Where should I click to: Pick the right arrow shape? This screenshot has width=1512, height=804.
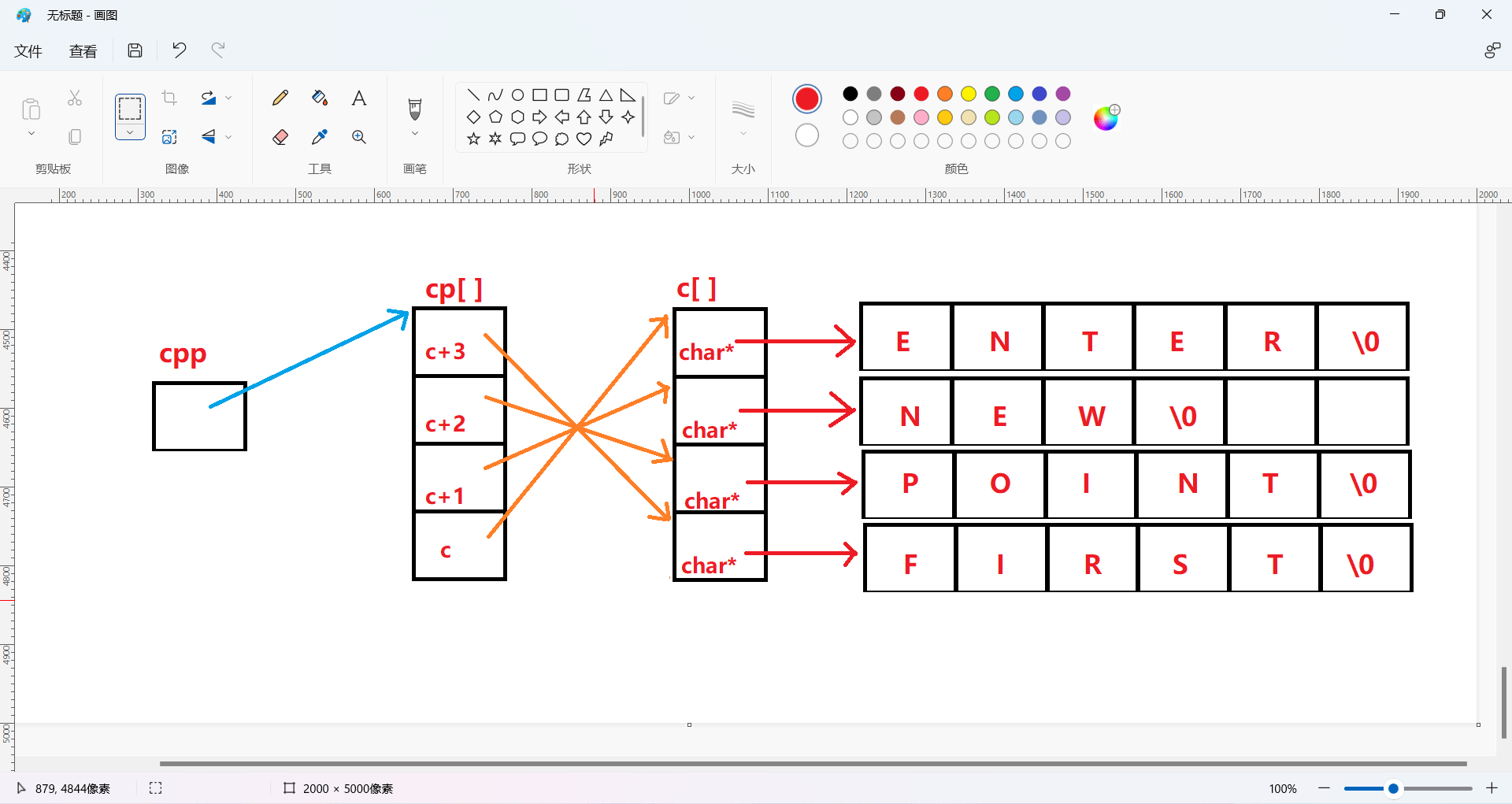539,117
